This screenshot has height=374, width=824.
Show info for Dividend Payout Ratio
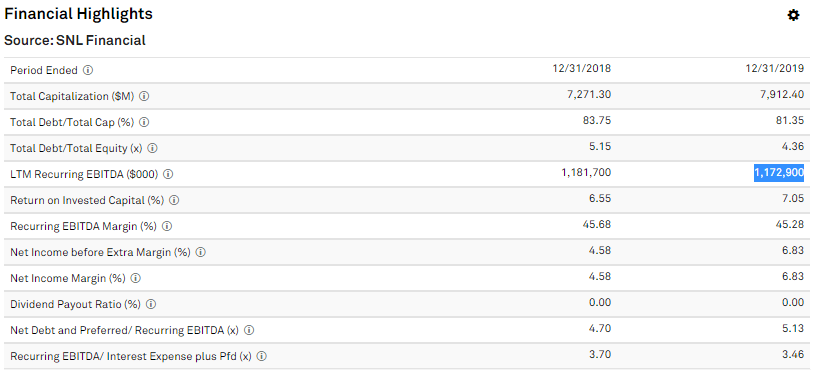pyautogui.click(x=151, y=305)
